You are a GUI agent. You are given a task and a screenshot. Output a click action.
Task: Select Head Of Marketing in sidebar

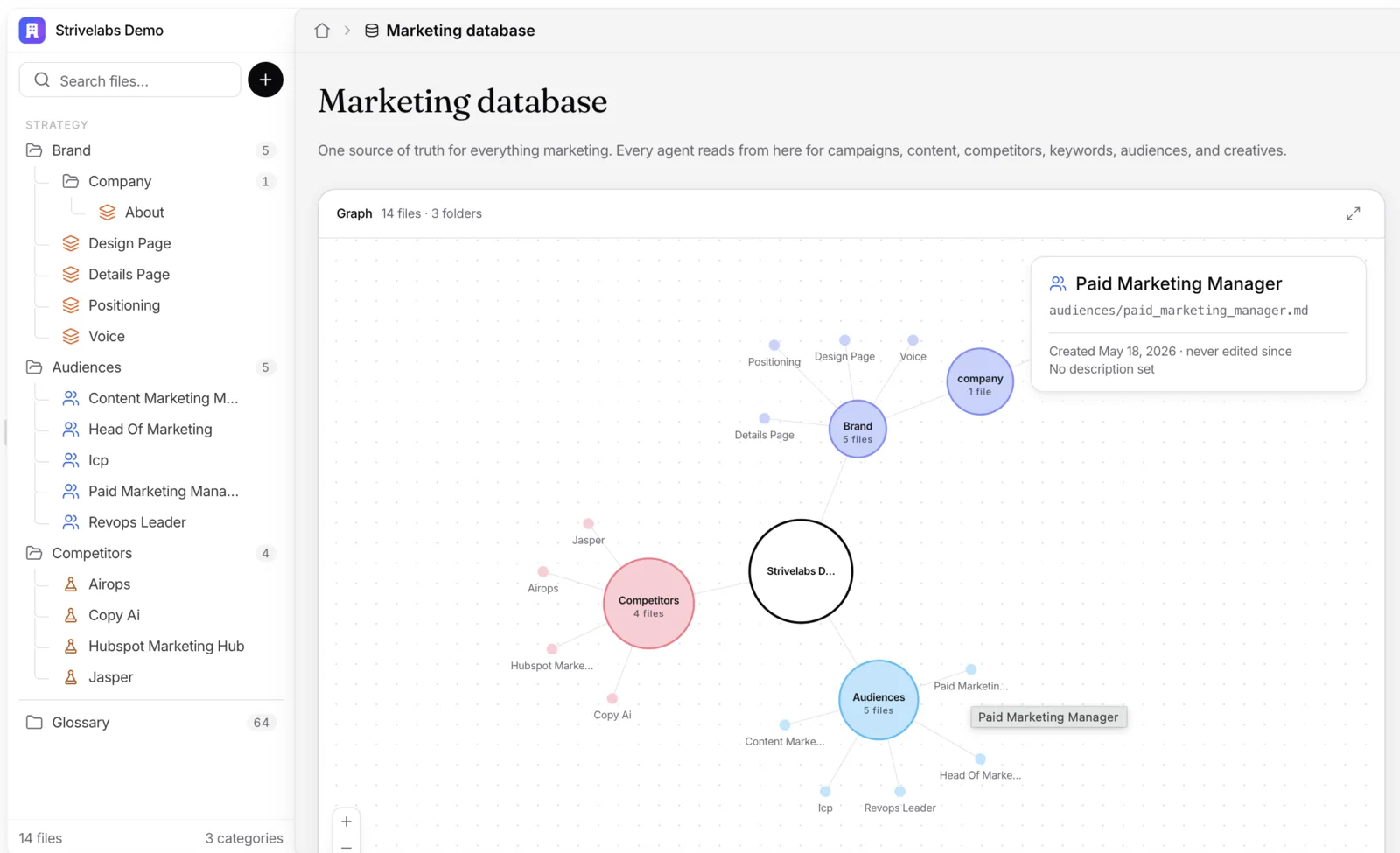pyautogui.click(x=150, y=430)
